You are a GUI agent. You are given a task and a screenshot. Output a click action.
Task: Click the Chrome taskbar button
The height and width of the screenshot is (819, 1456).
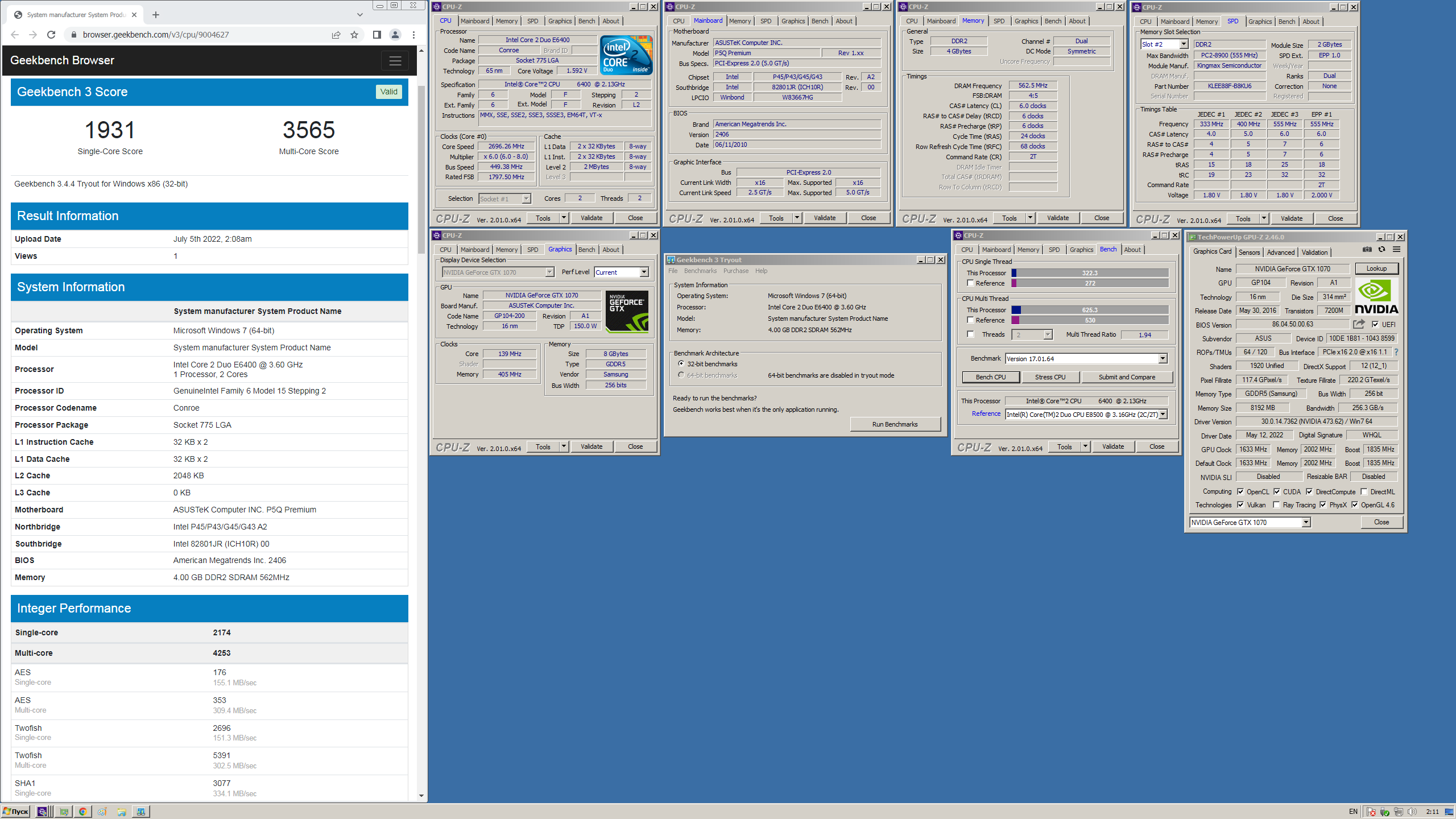coord(82,812)
